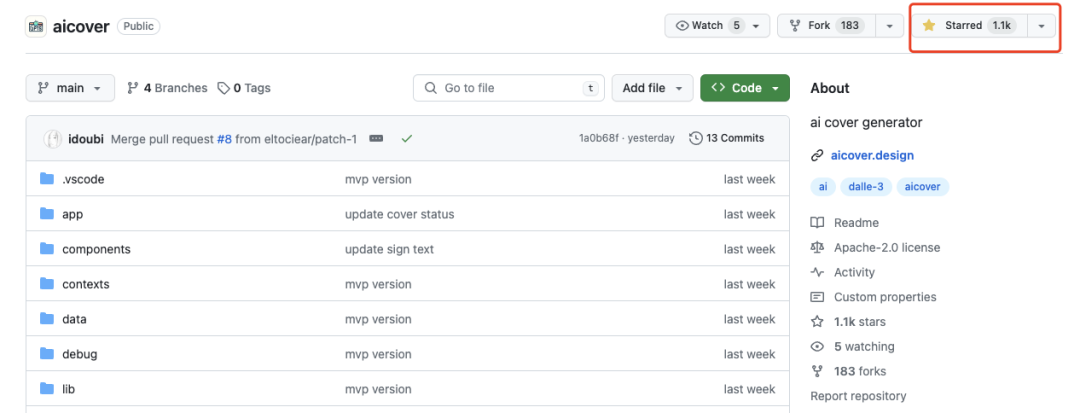Open the 5 watching link
The width and height of the screenshot is (1080, 413).
coord(864,347)
